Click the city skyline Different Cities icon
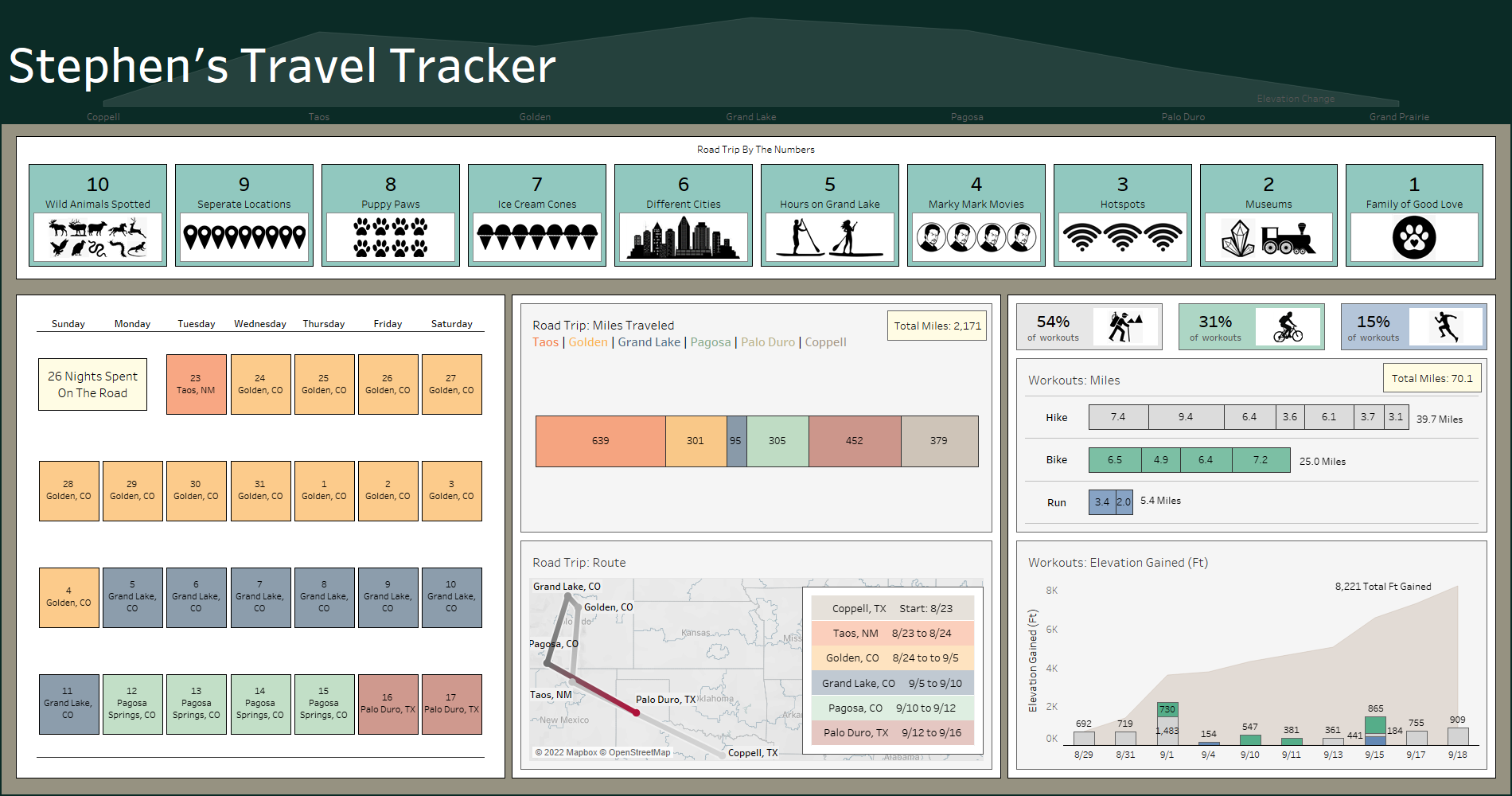The image size is (1512, 796). pyautogui.click(x=683, y=237)
